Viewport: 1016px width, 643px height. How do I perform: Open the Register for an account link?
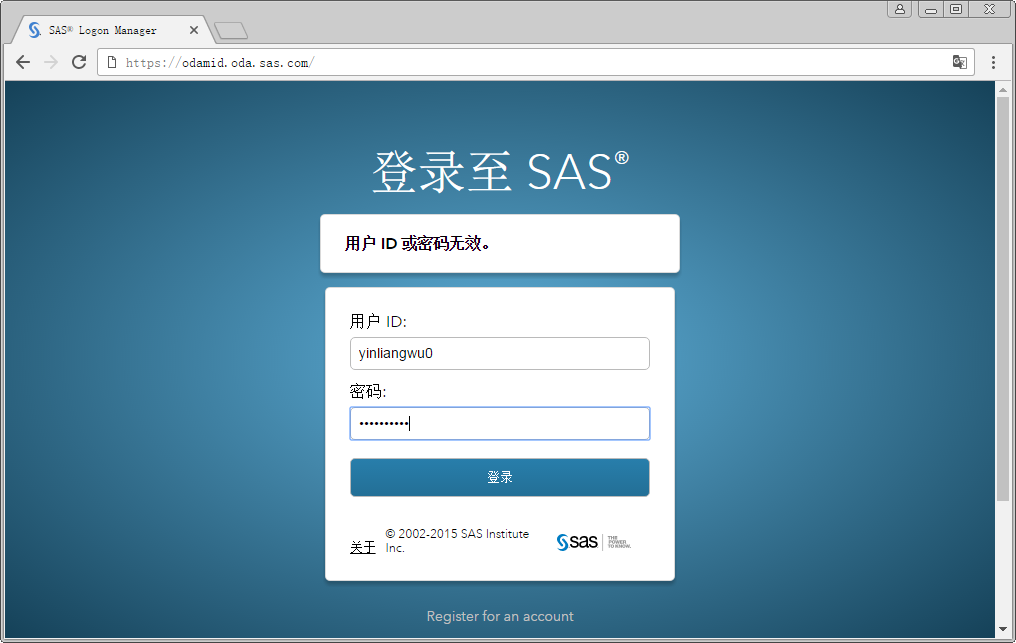coord(499,616)
